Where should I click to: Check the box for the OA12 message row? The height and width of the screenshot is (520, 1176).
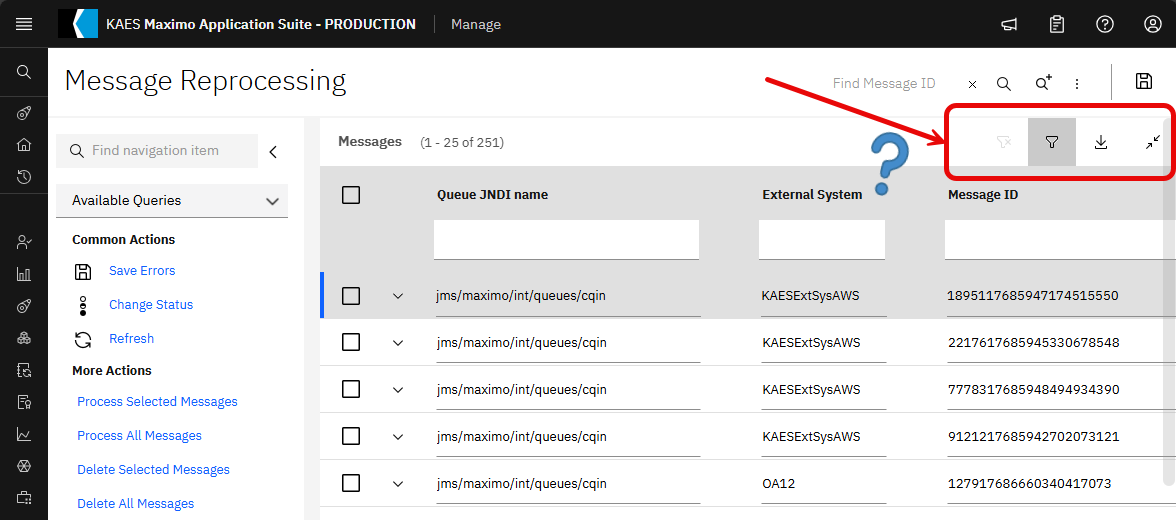pos(351,483)
